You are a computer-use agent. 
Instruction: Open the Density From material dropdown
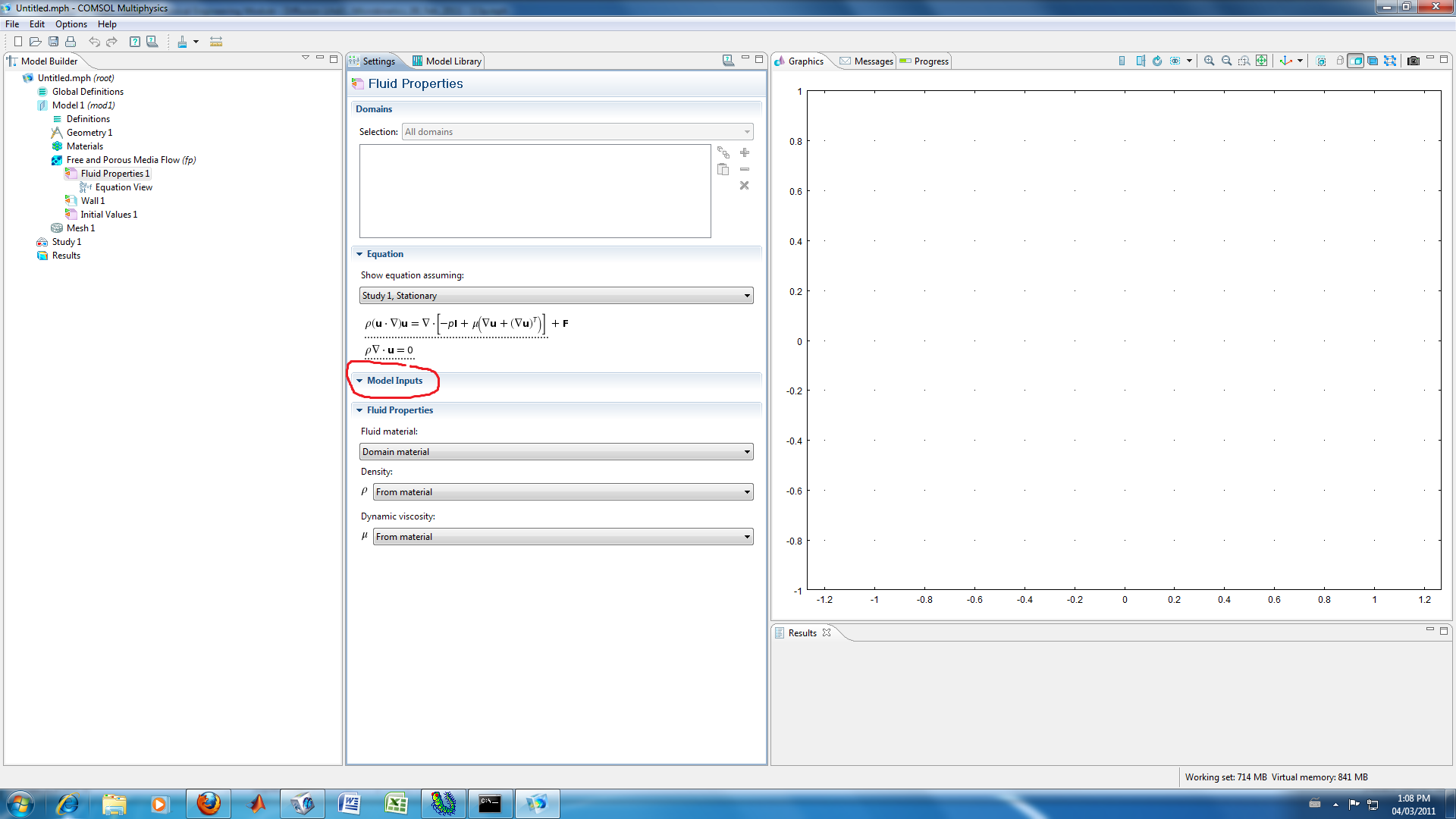[563, 492]
